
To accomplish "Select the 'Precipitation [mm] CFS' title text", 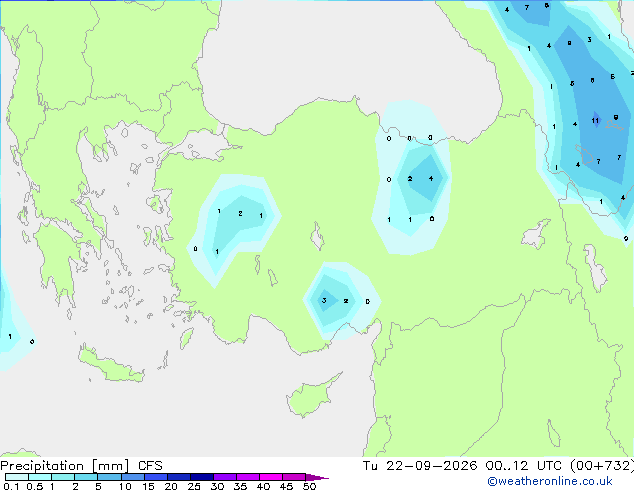I will [81, 466].
